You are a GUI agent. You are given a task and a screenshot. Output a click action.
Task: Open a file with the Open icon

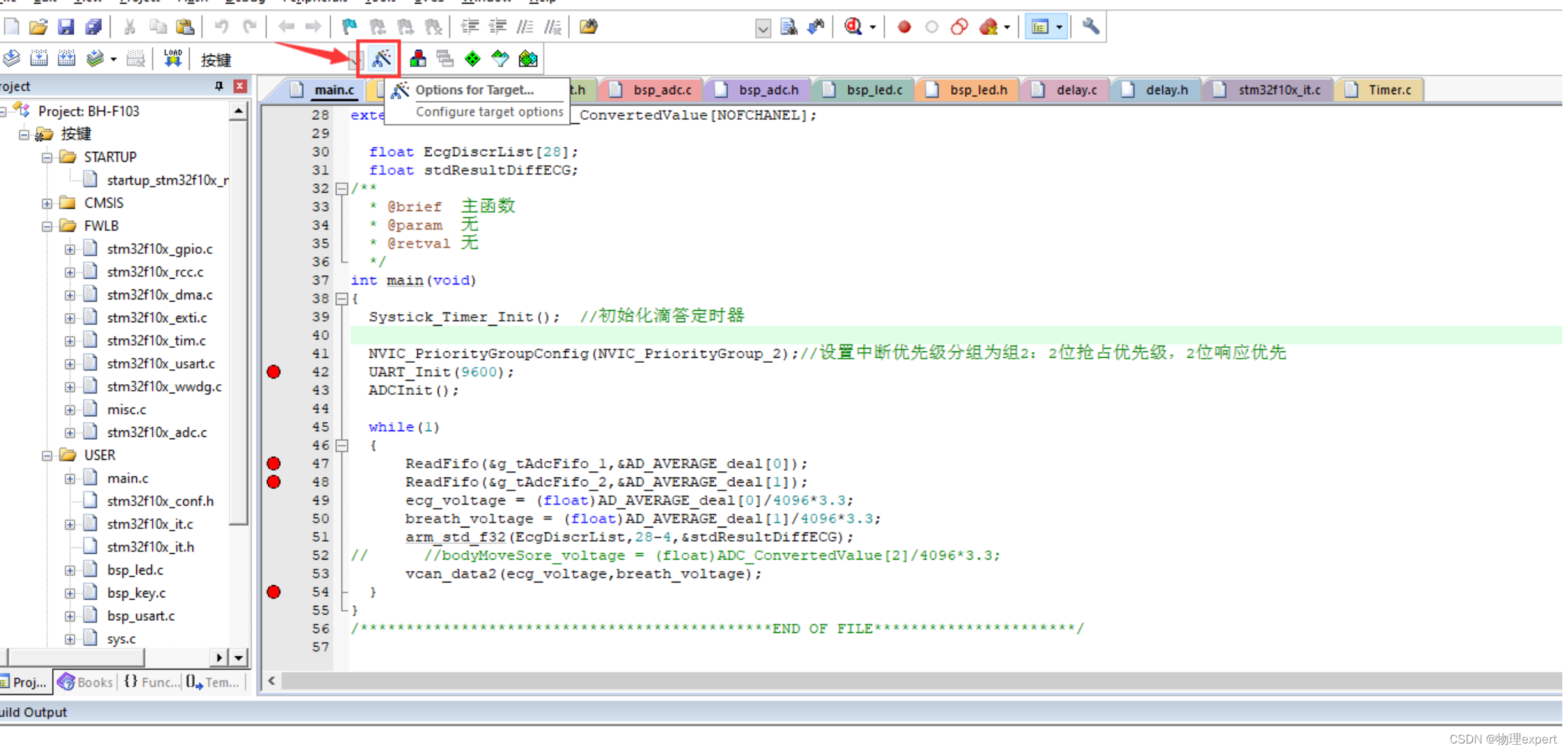39,27
